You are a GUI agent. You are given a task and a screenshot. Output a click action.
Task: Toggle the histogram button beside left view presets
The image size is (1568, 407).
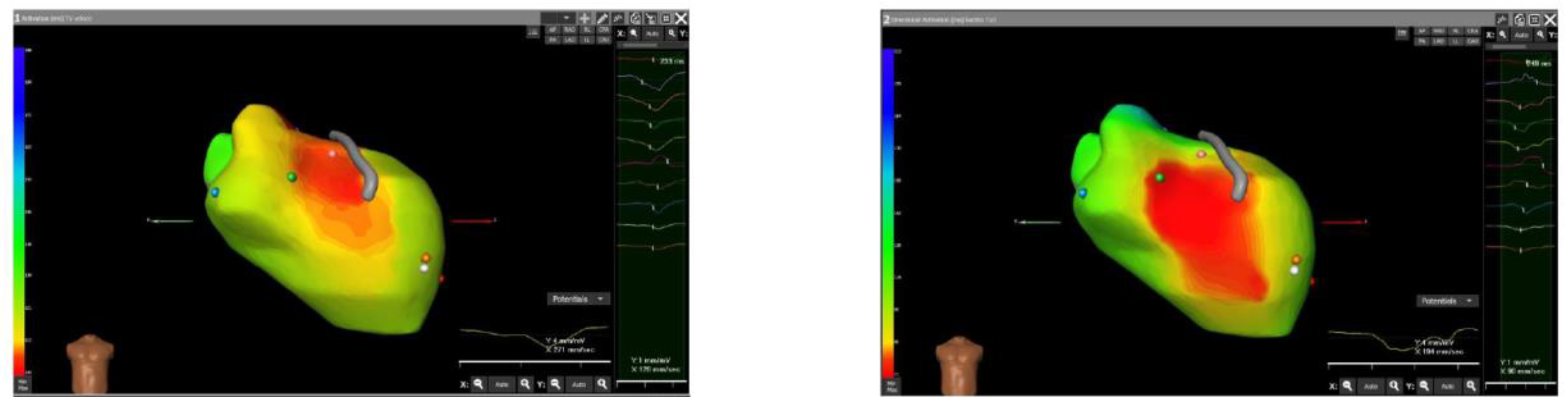pos(533,32)
